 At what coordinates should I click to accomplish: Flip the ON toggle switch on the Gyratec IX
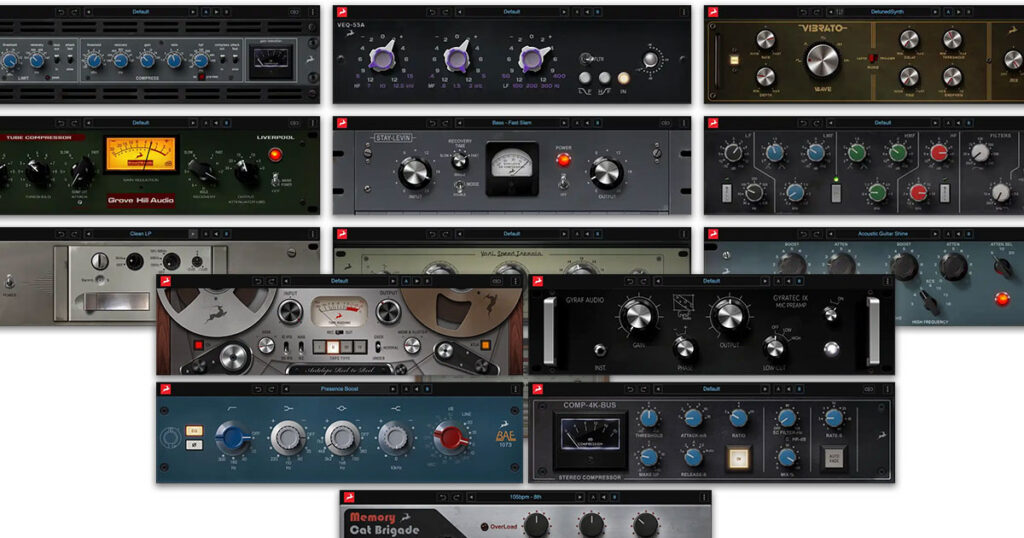tap(831, 315)
